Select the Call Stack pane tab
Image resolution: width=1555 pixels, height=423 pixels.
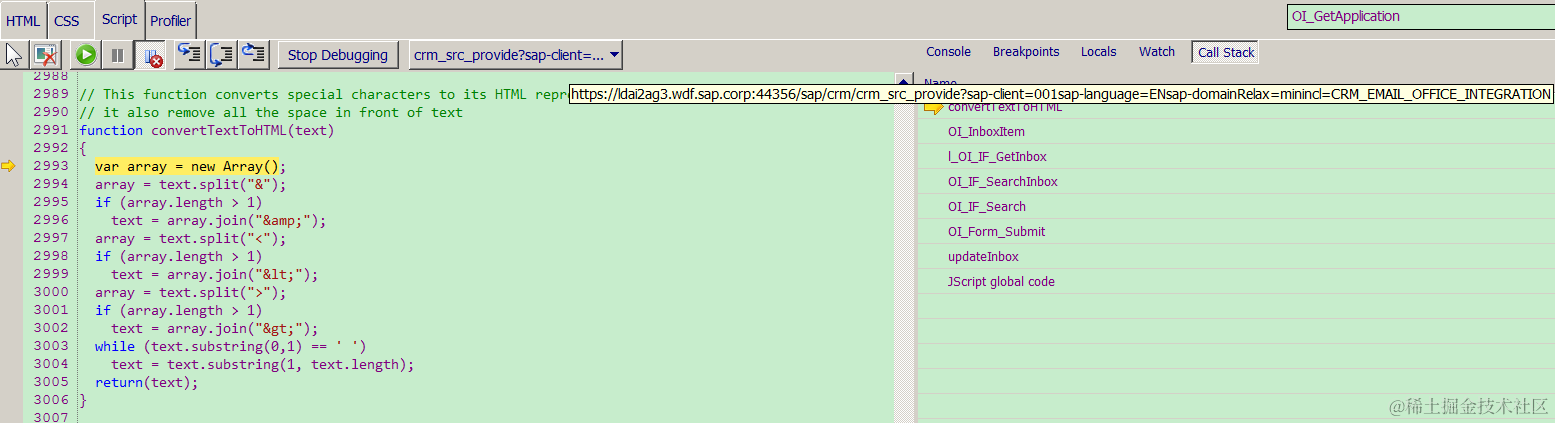tap(1226, 53)
